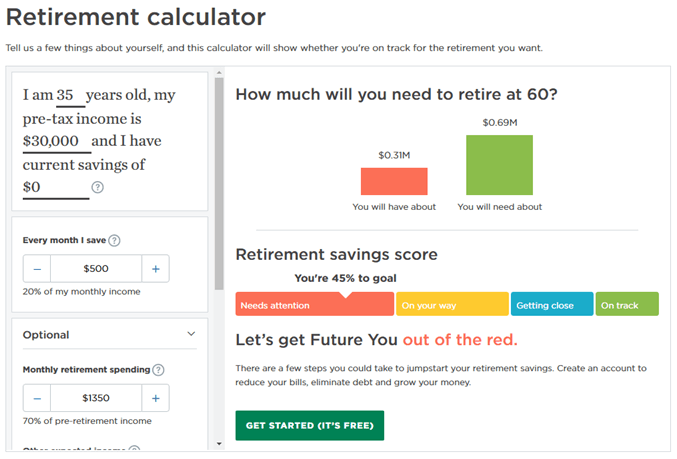Select the current savings $0 field
The image size is (677, 459).
pyautogui.click(x=56, y=188)
